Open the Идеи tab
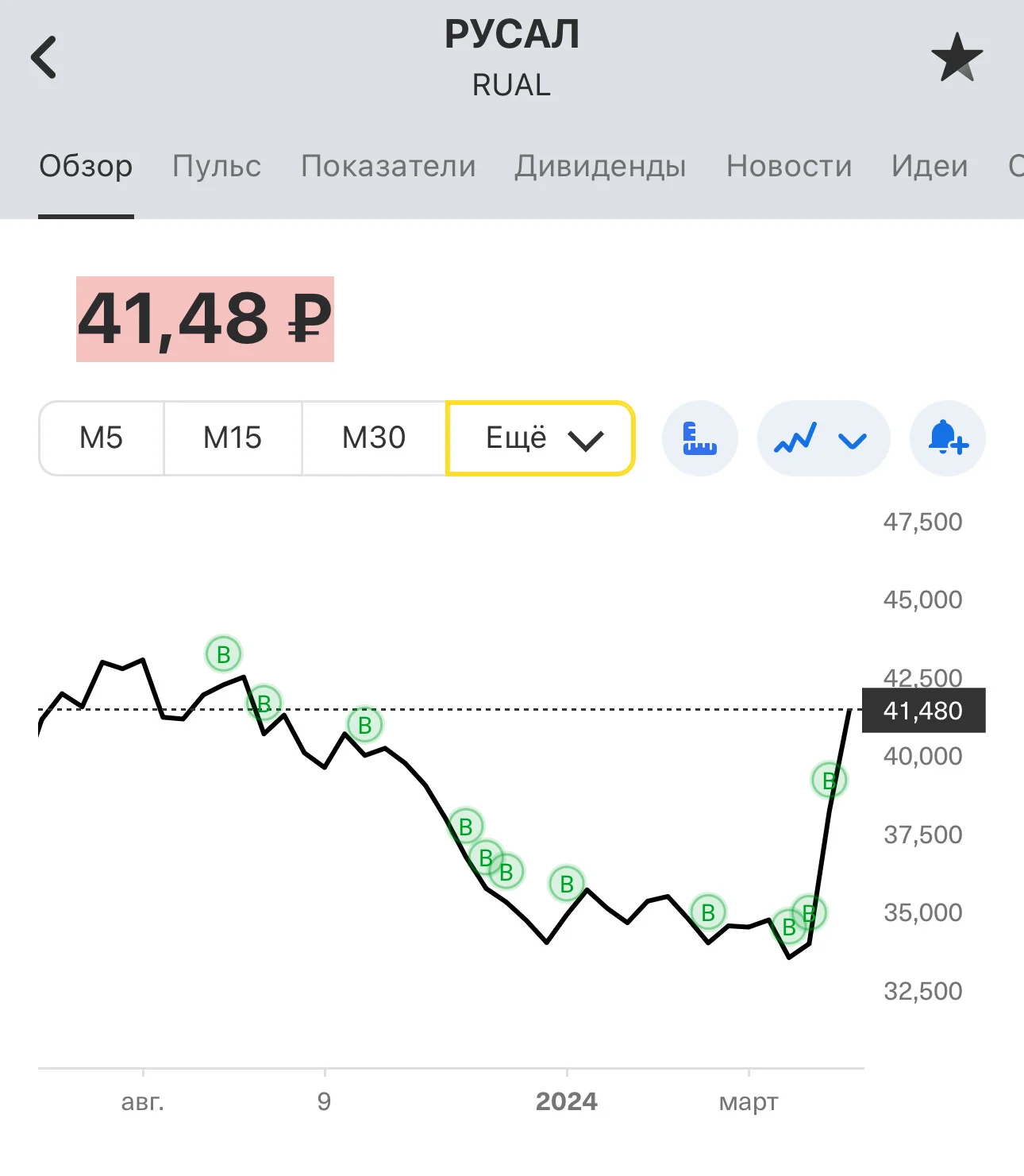1024x1176 pixels. [930, 166]
